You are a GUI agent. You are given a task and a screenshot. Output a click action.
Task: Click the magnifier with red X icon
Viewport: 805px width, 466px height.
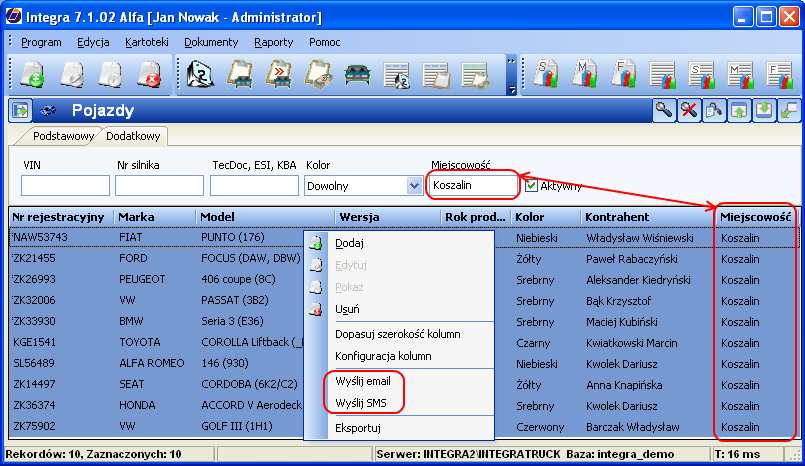coord(689,110)
